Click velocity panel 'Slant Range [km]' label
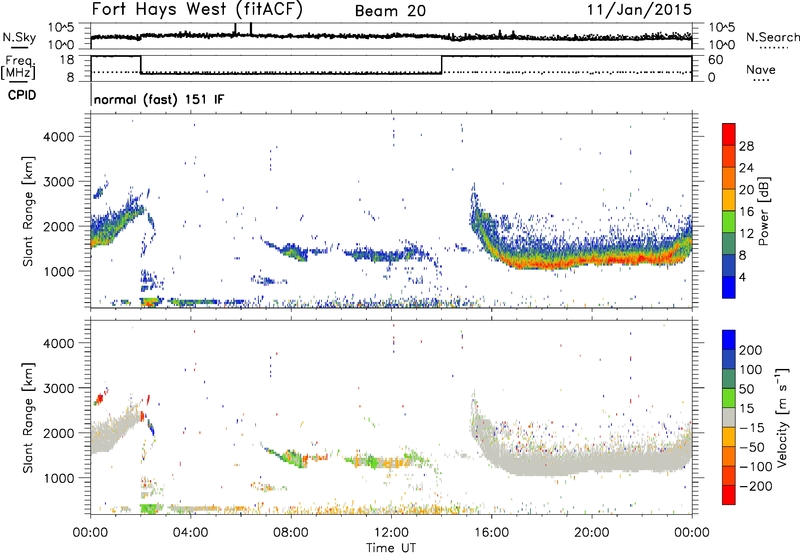 (28, 417)
